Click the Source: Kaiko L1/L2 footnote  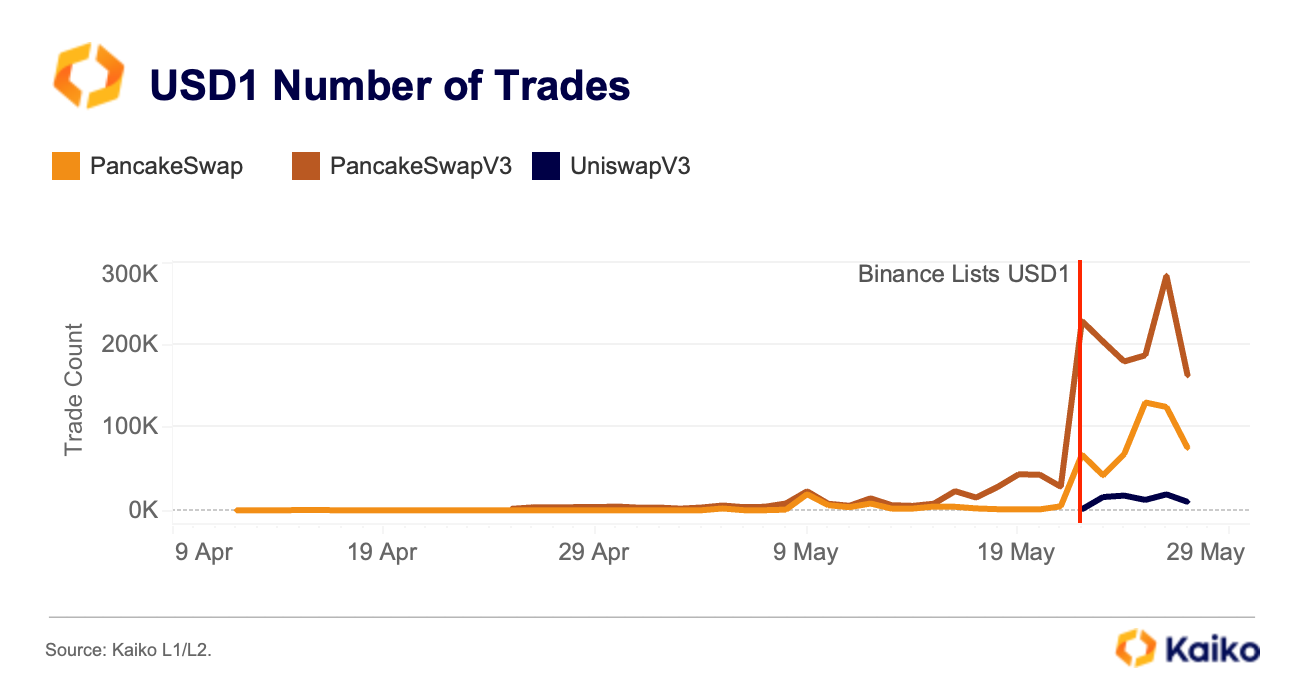(x=129, y=650)
